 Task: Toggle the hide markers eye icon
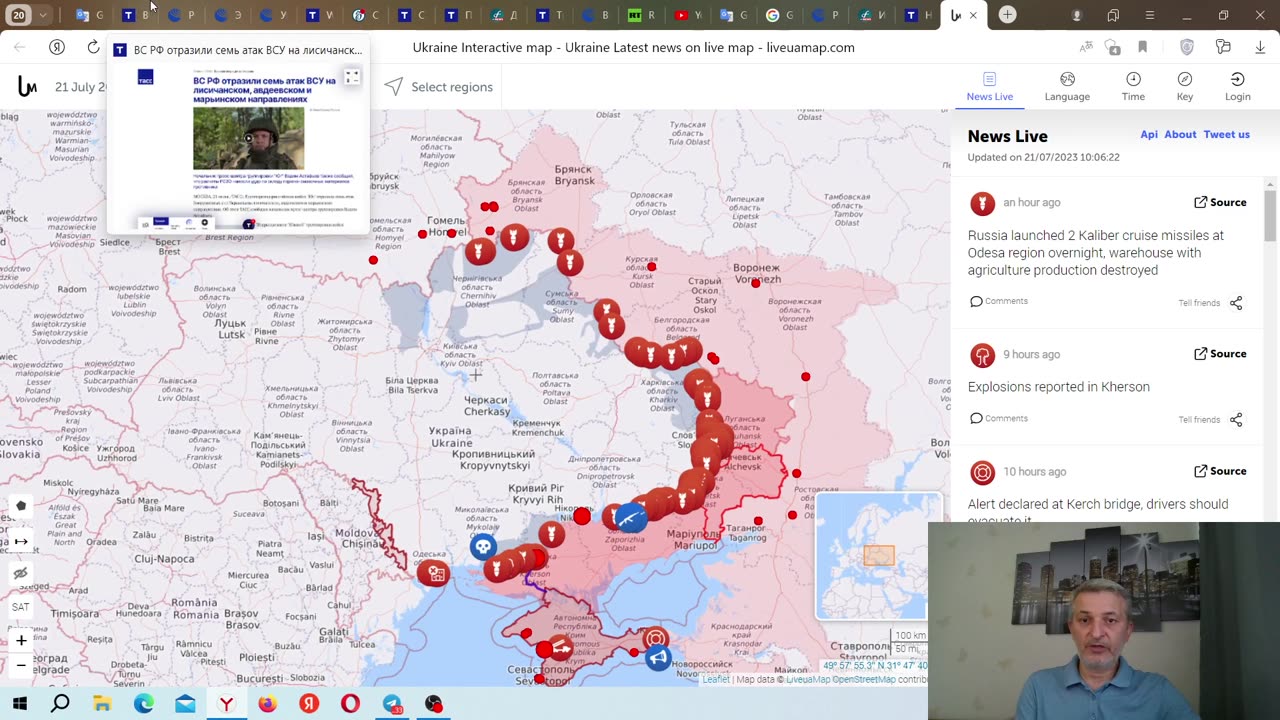coord(21,574)
